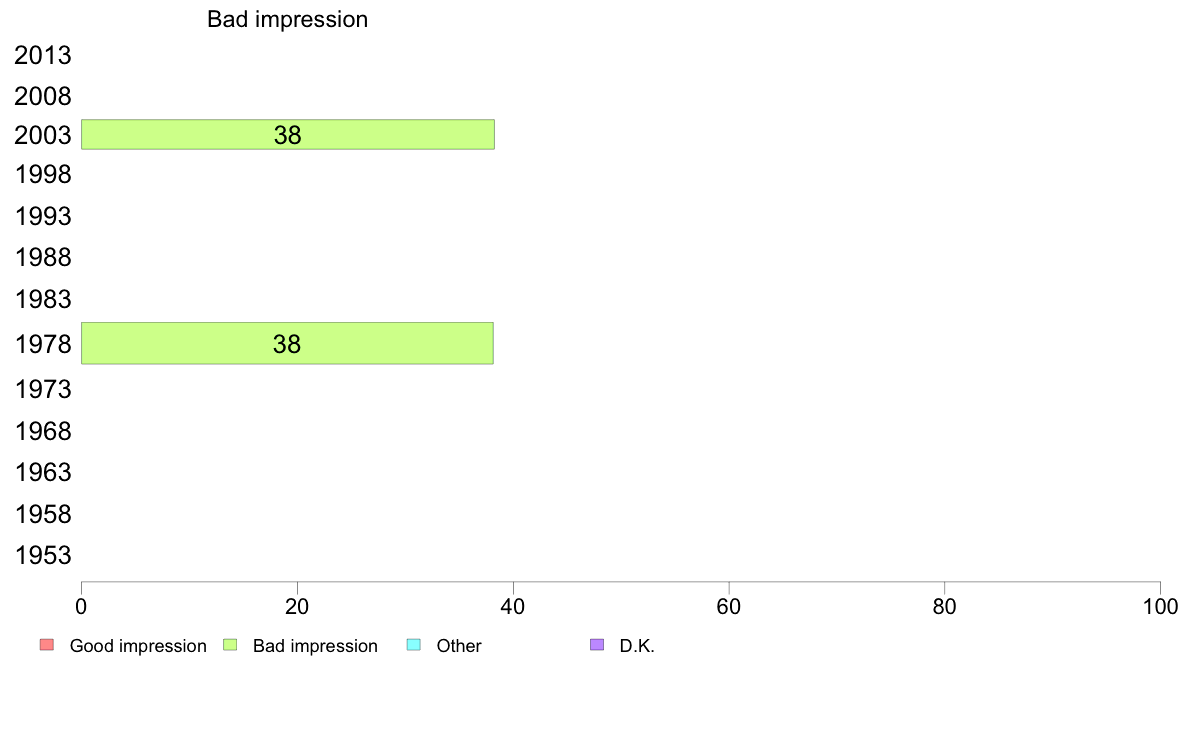Click the 2008 year label
The image size is (1188, 736).
click(43, 96)
